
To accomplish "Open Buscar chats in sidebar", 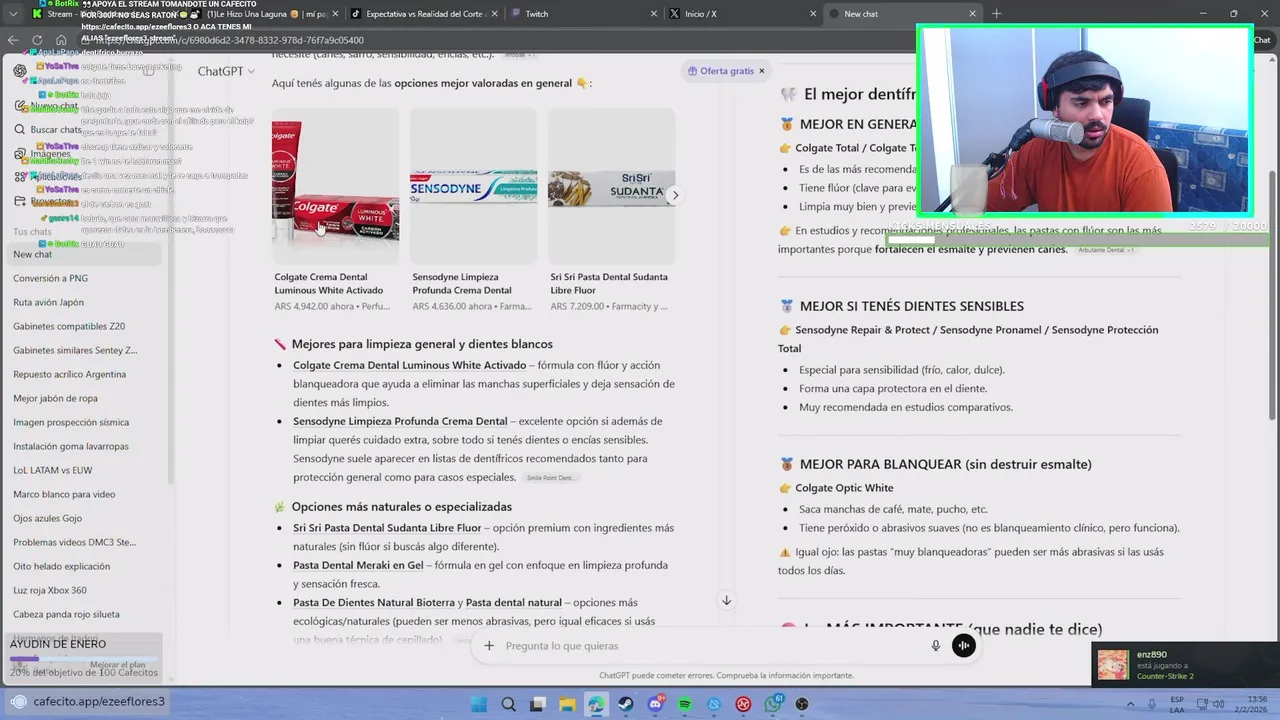I will [48, 129].
